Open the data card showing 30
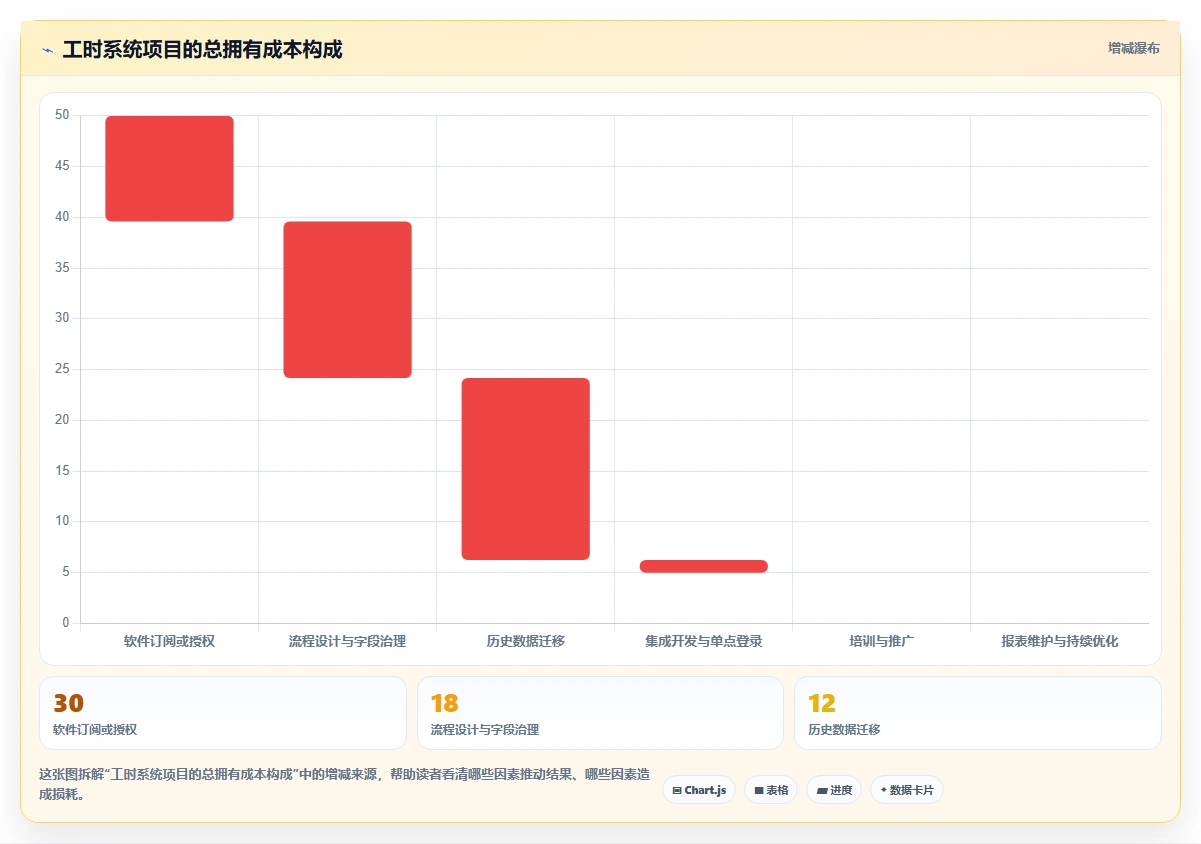The height and width of the screenshot is (844, 1201). [223, 713]
